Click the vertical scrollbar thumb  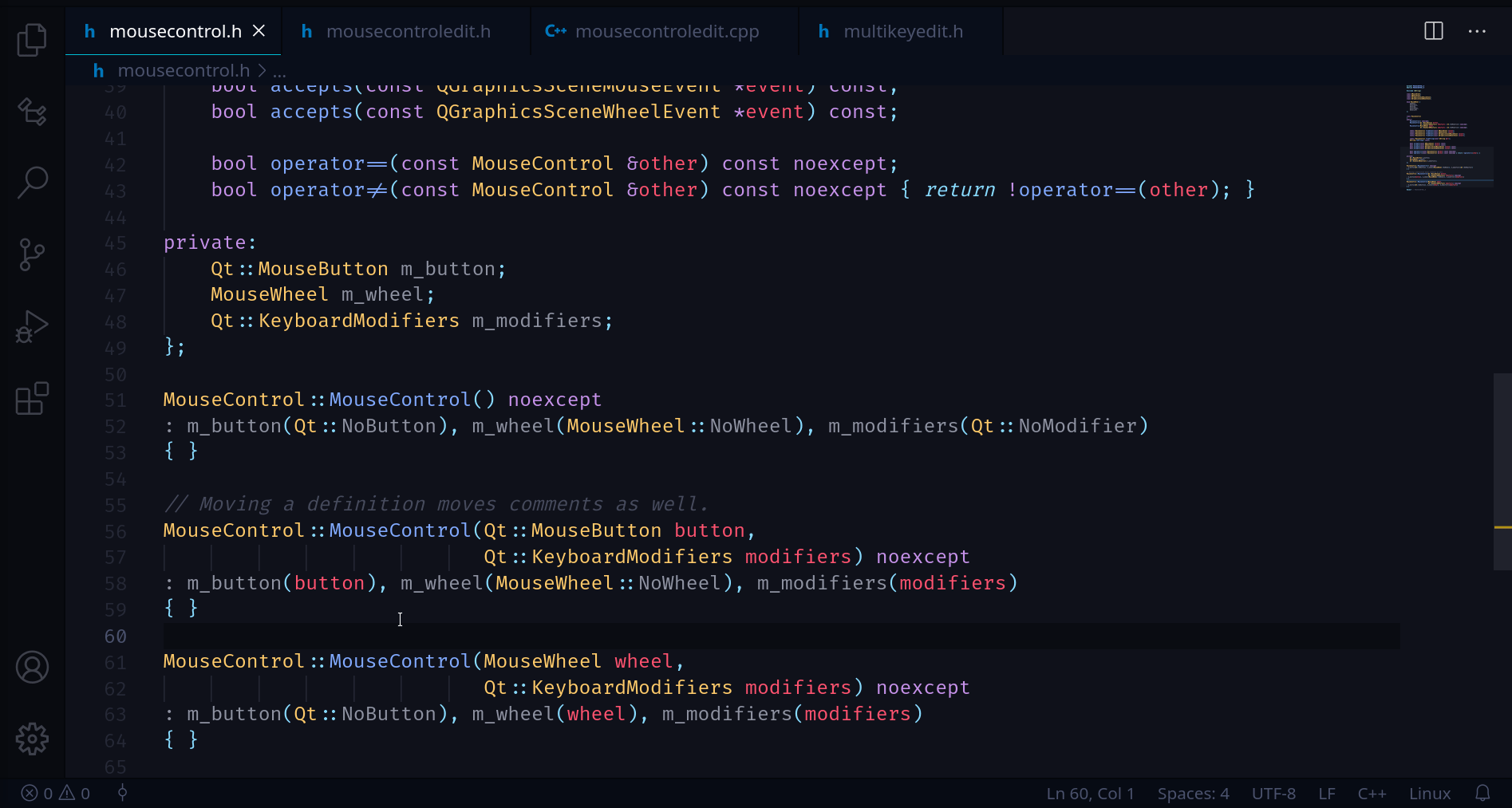click(1502, 471)
